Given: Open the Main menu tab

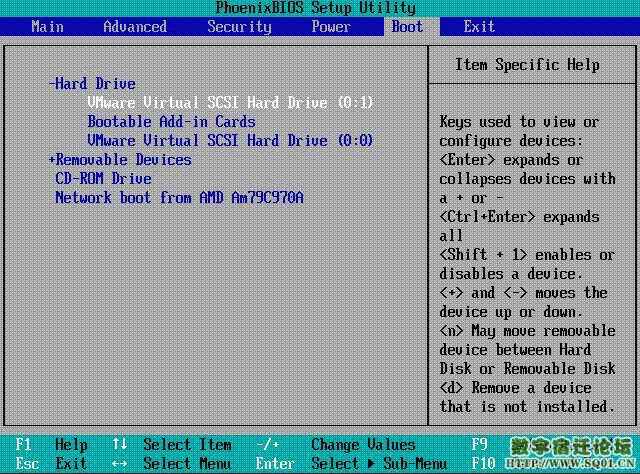Looking at the screenshot, I should [x=47, y=27].
